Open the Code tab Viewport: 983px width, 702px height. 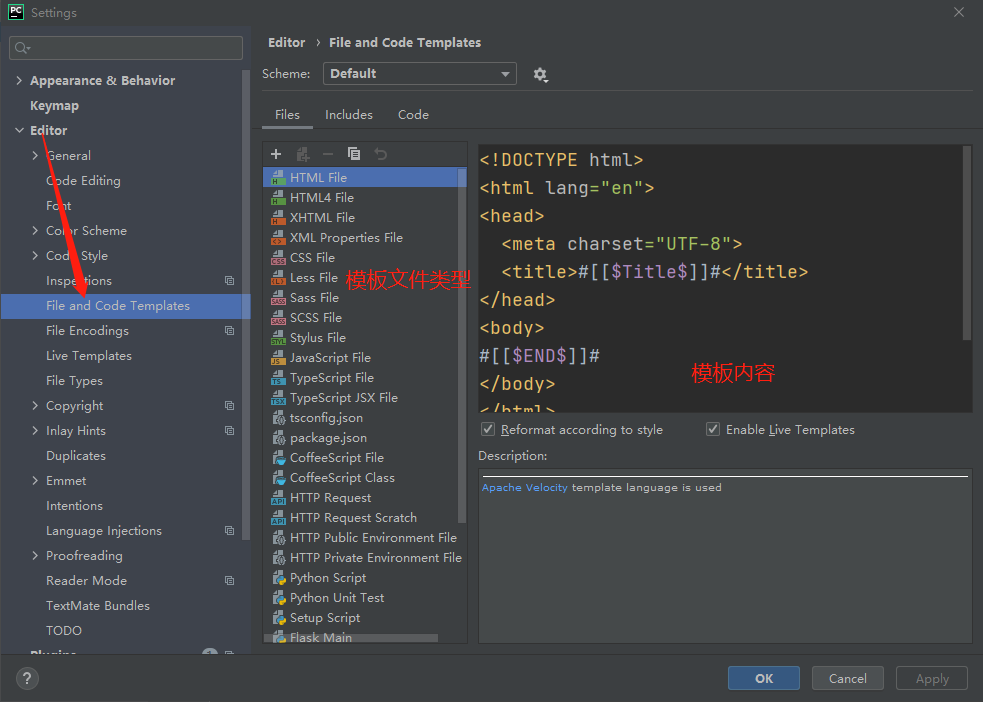coord(413,114)
